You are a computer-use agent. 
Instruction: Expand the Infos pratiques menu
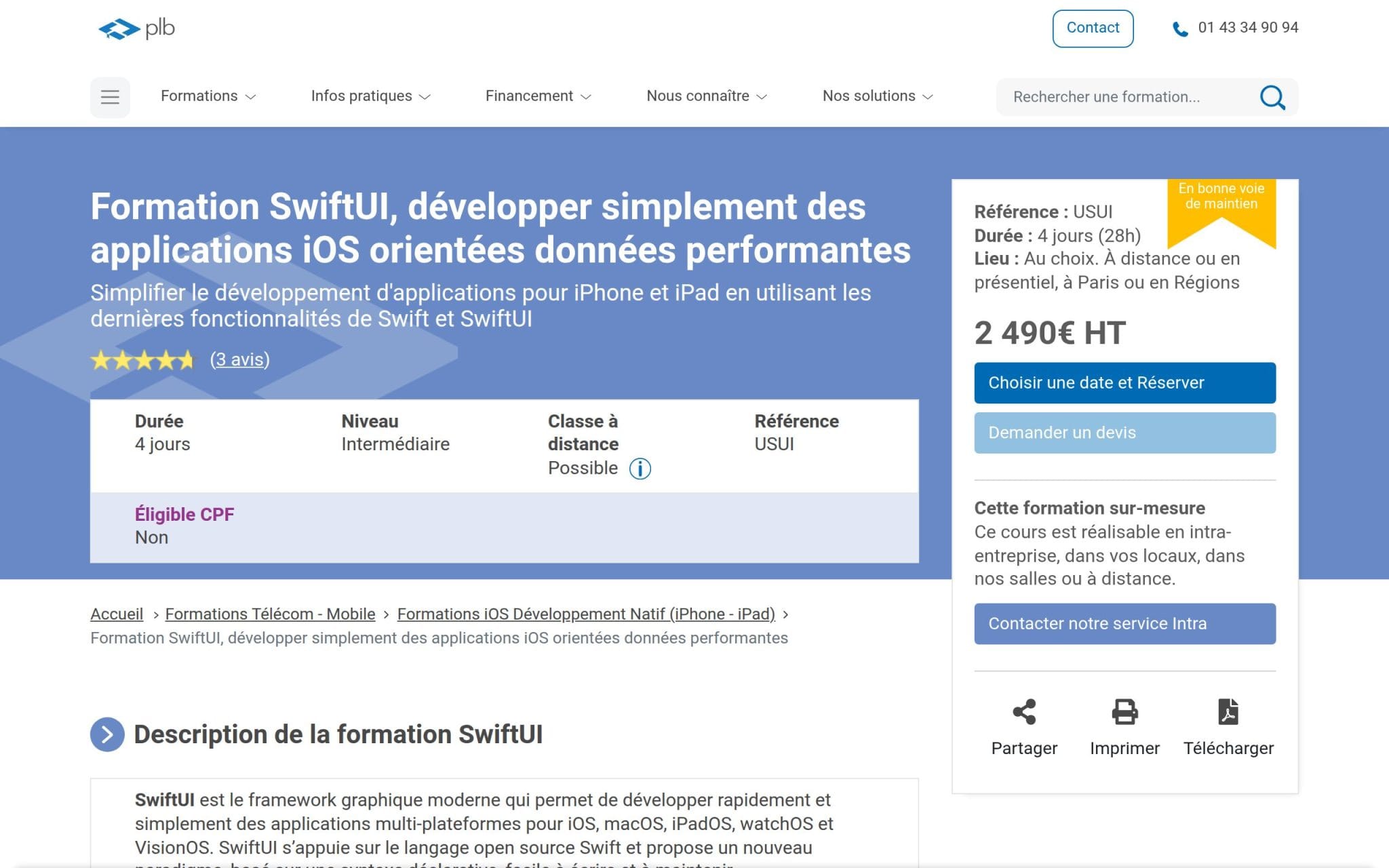(x=370, y=96)
